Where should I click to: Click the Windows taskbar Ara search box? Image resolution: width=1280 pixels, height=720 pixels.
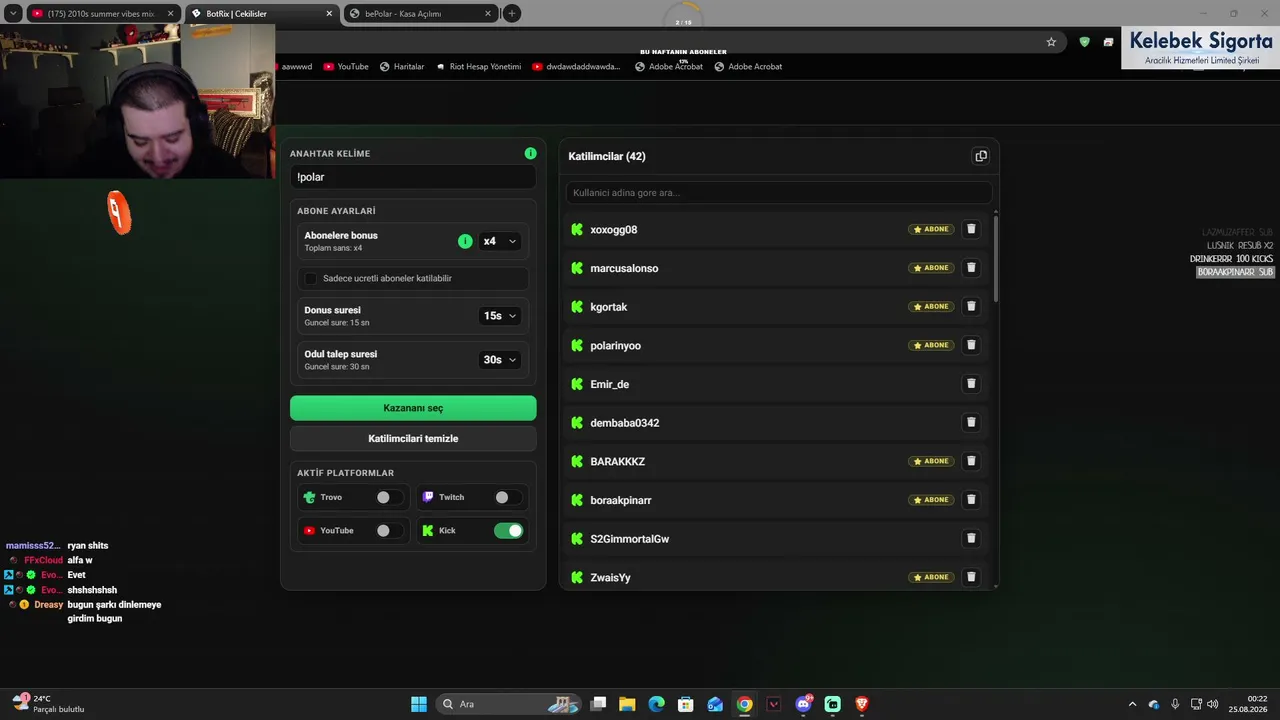[510, 704]
